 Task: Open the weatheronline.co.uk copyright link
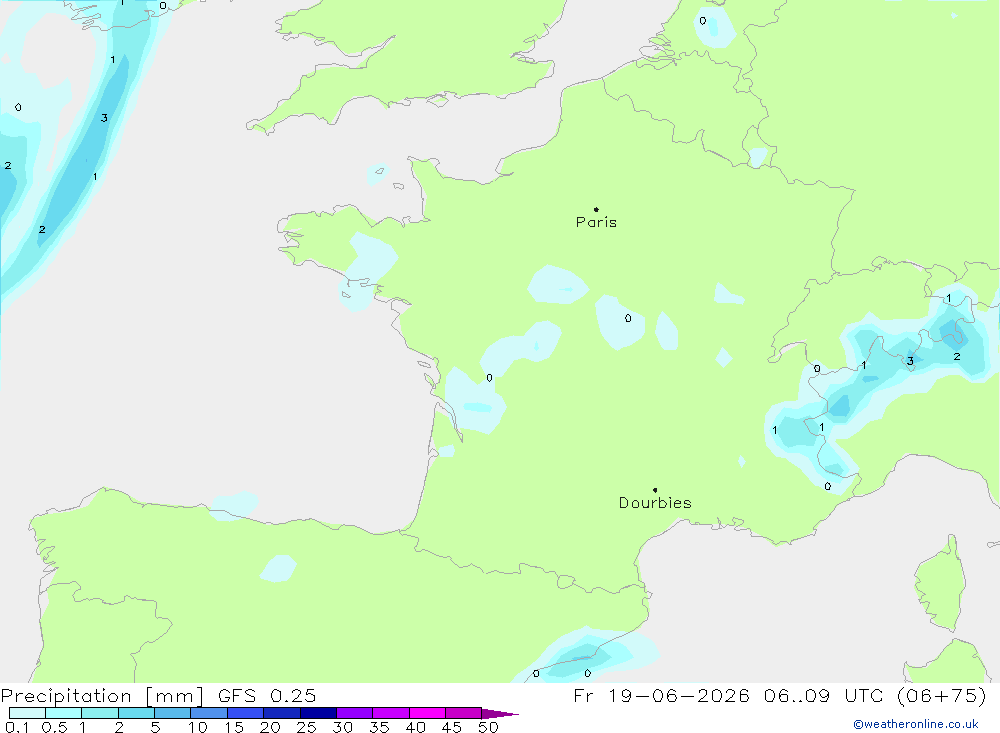pos(916,724)
